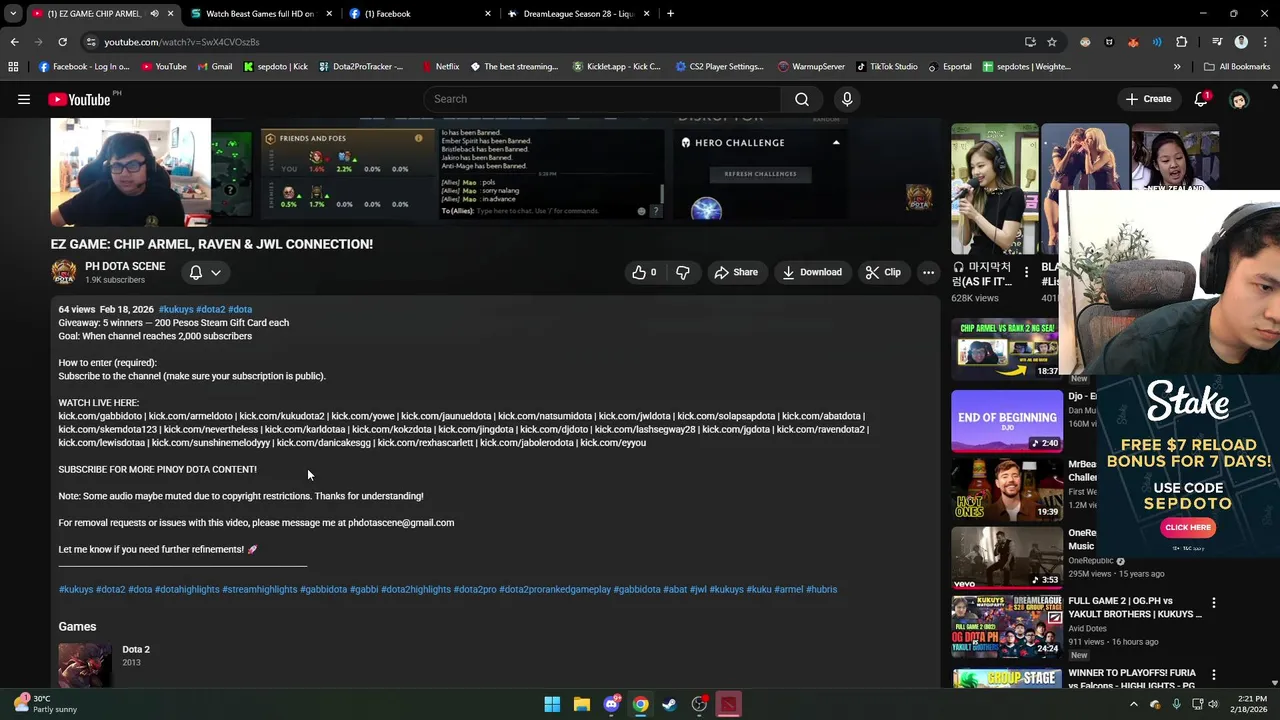Show hidden bookmarks overflow chevron
The image size is (1280, 720).
click(x=1177, y=67)
